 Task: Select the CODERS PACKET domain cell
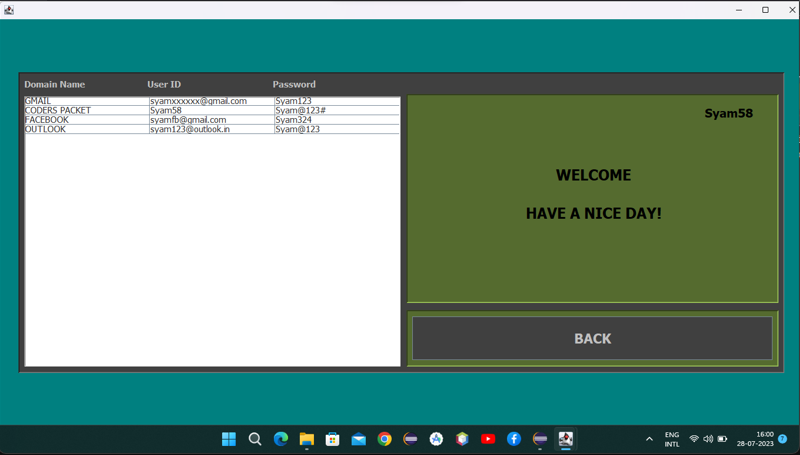[x=87, y=110]
